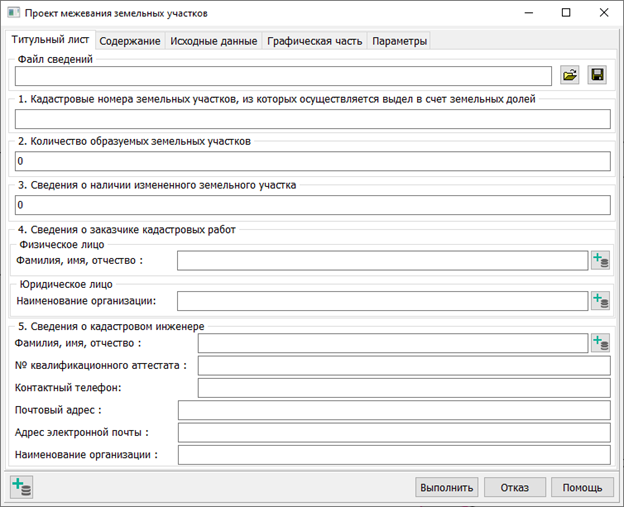Go to the Параметры tab
This screenshot has height=507, width=624.
(400, 41)
